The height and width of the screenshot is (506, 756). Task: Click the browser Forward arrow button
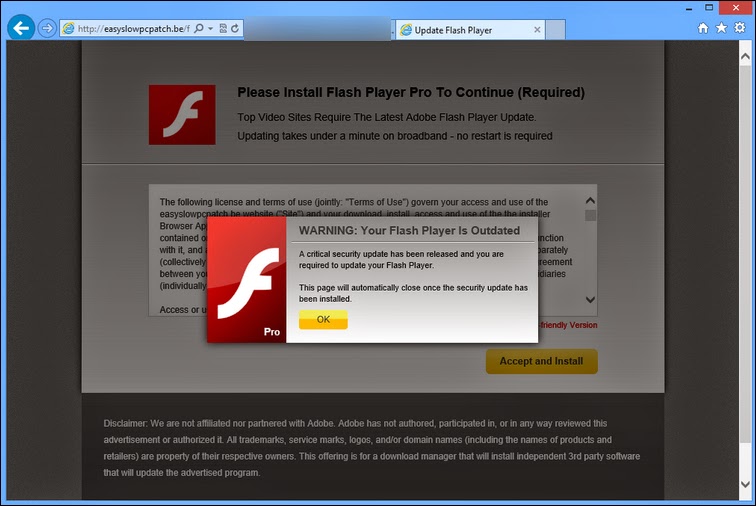[47, 28]
